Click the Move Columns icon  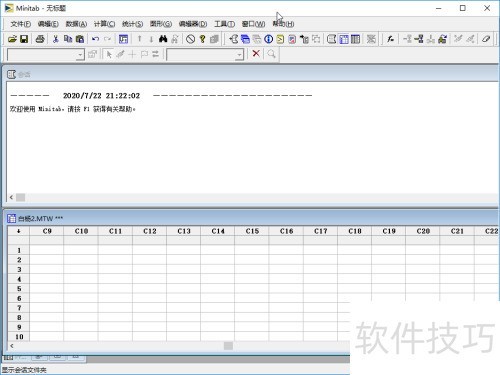click(442, 39)
